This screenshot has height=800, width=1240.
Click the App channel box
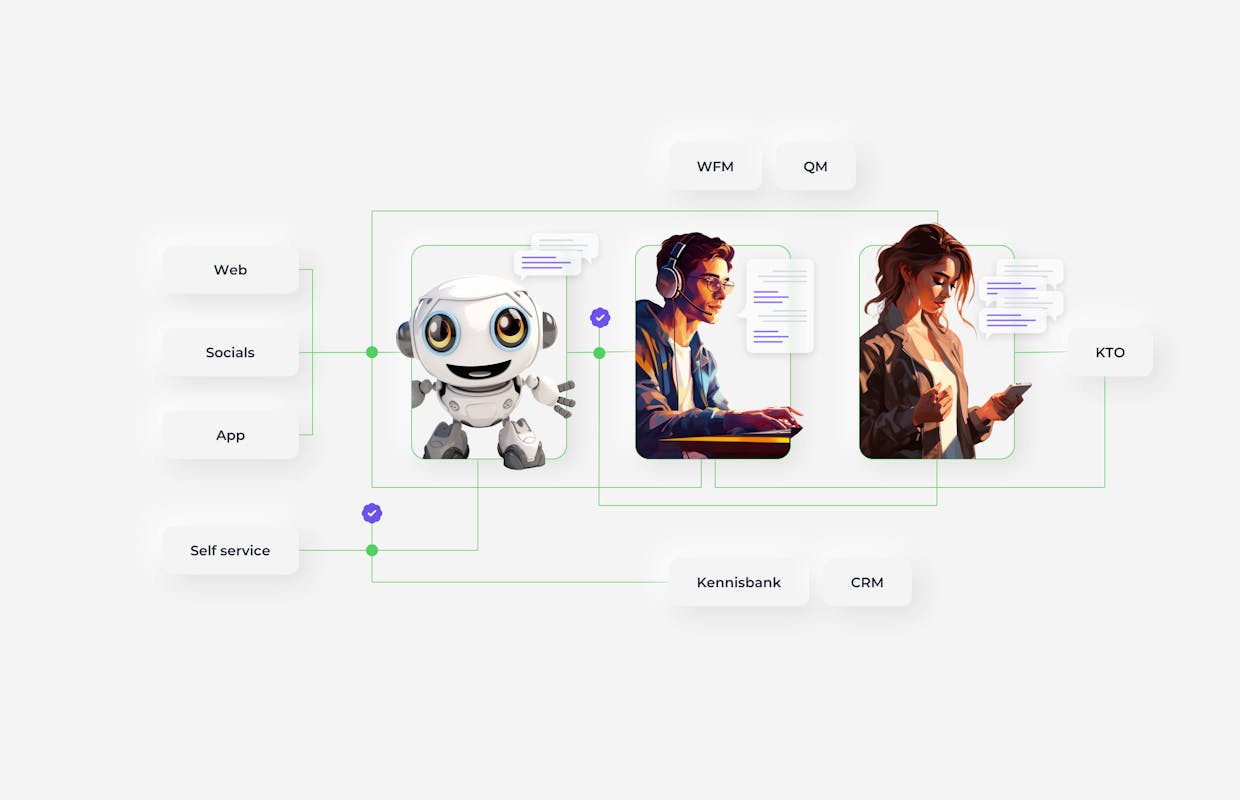230,435
